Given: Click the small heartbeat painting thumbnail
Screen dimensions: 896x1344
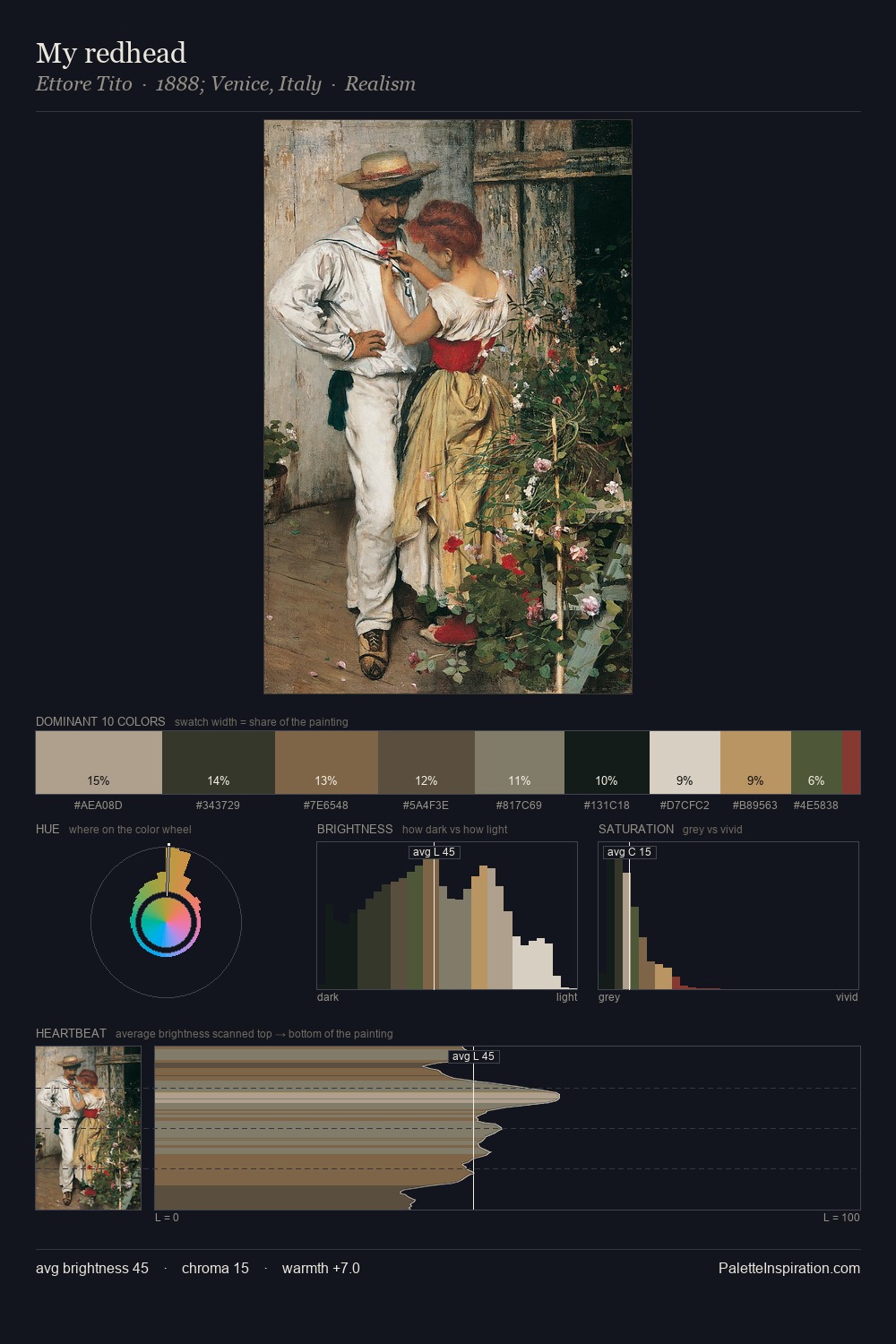Looking at the screenshot, I should click(x=88, y=1128).
